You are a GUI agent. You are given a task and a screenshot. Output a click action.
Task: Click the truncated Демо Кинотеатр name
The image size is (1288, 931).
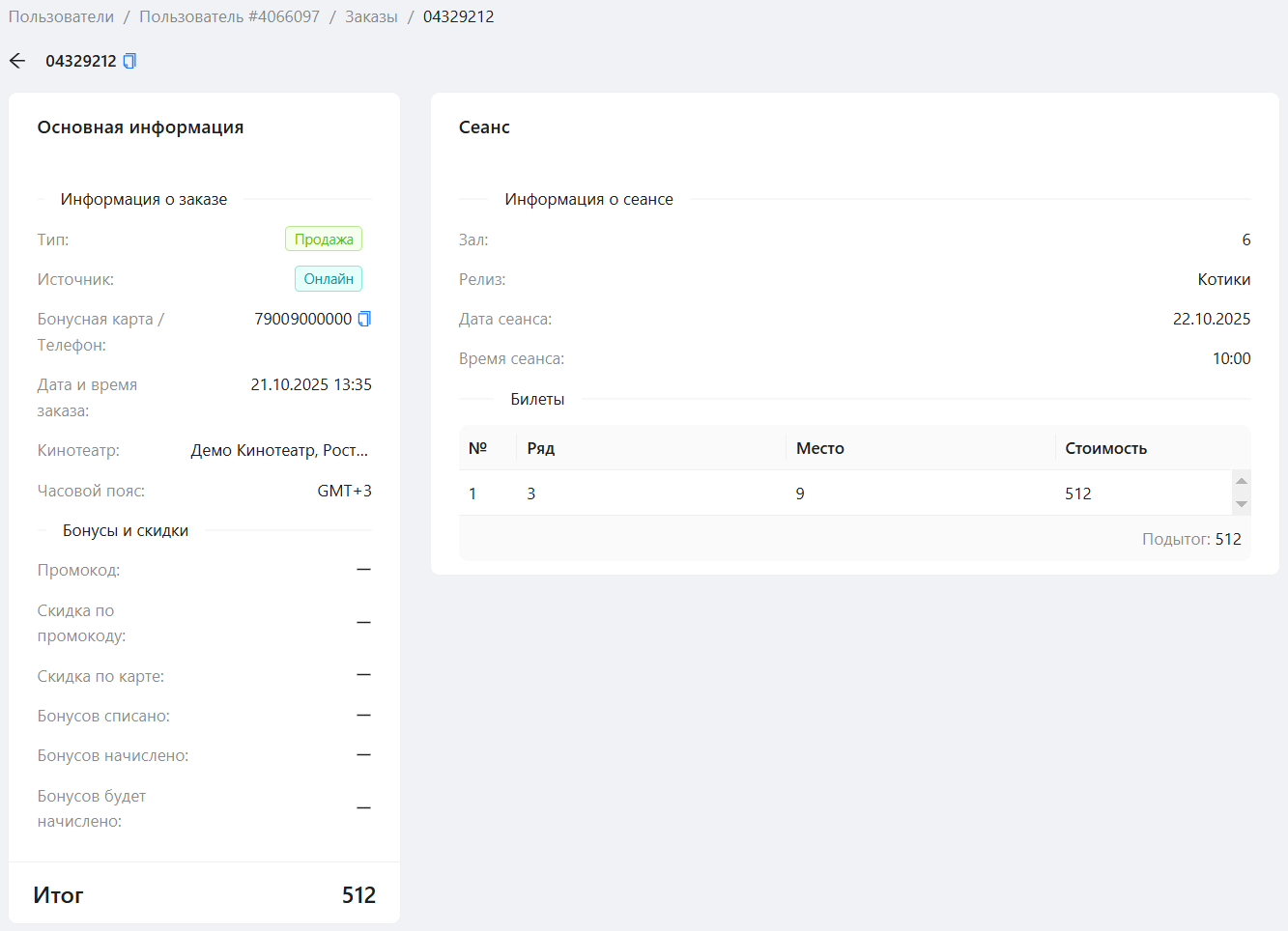[x=279, y=450]
